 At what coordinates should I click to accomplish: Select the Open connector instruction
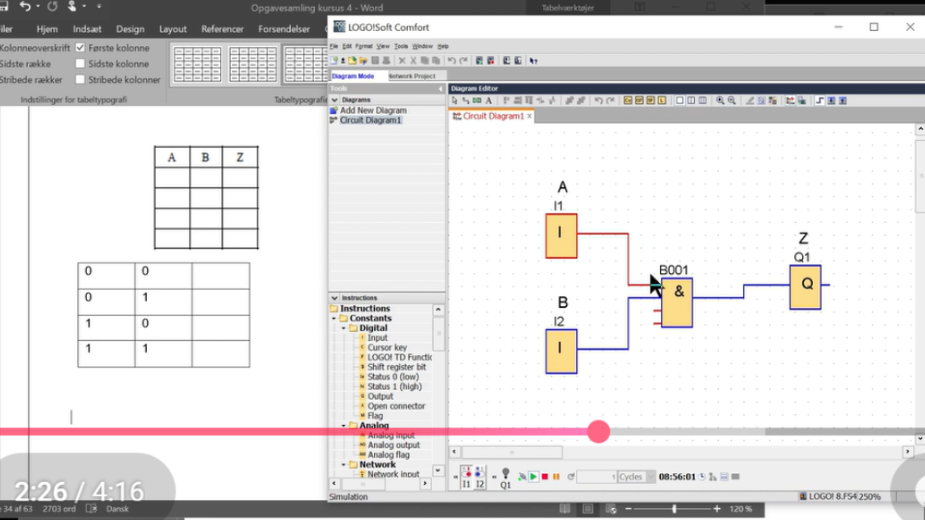[396, 406]
